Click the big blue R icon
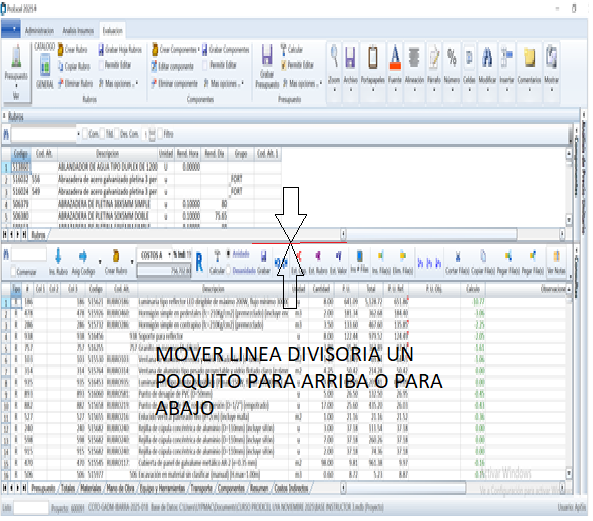Image resolution: width=593 pixels, height=521 pixels. tap(199, 262)
